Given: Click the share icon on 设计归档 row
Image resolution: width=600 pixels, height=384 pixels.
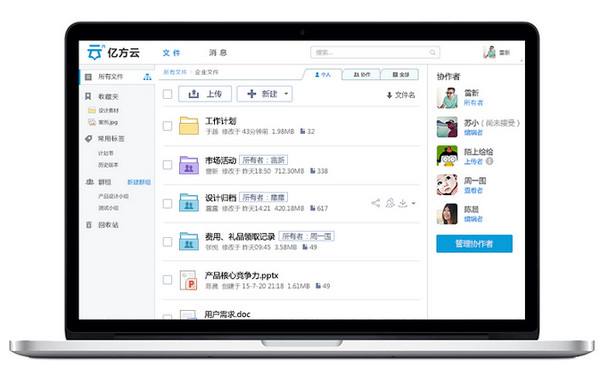Looking at the screenshot, I should pos(376,203).
